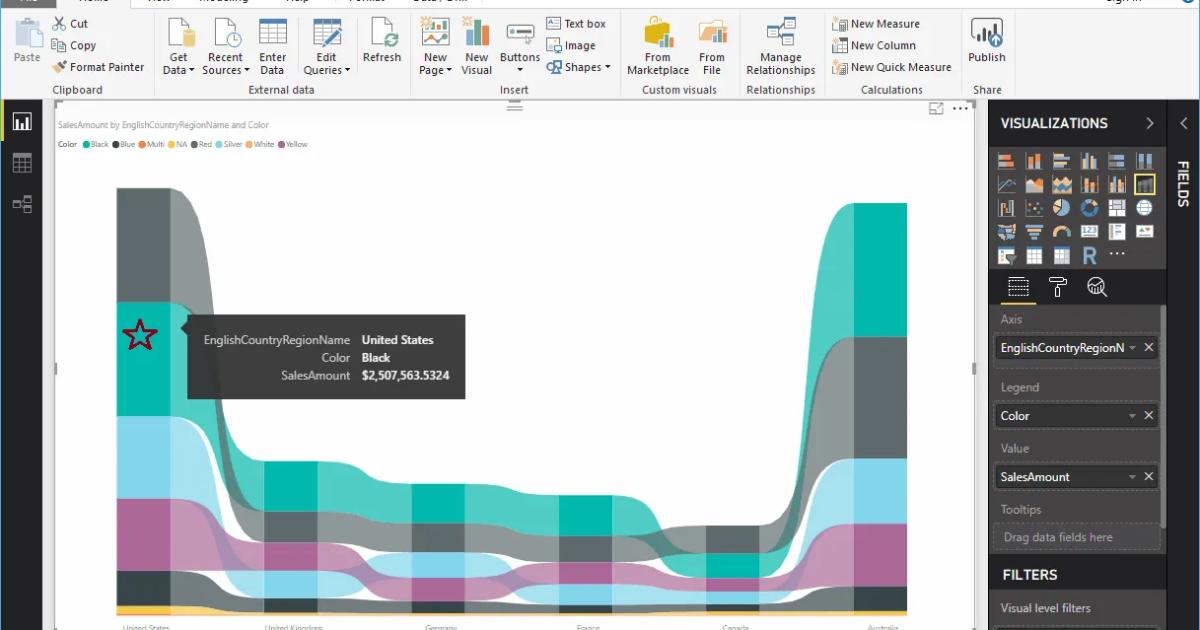Switch to the Data view table icon

[x=22, y=163]
